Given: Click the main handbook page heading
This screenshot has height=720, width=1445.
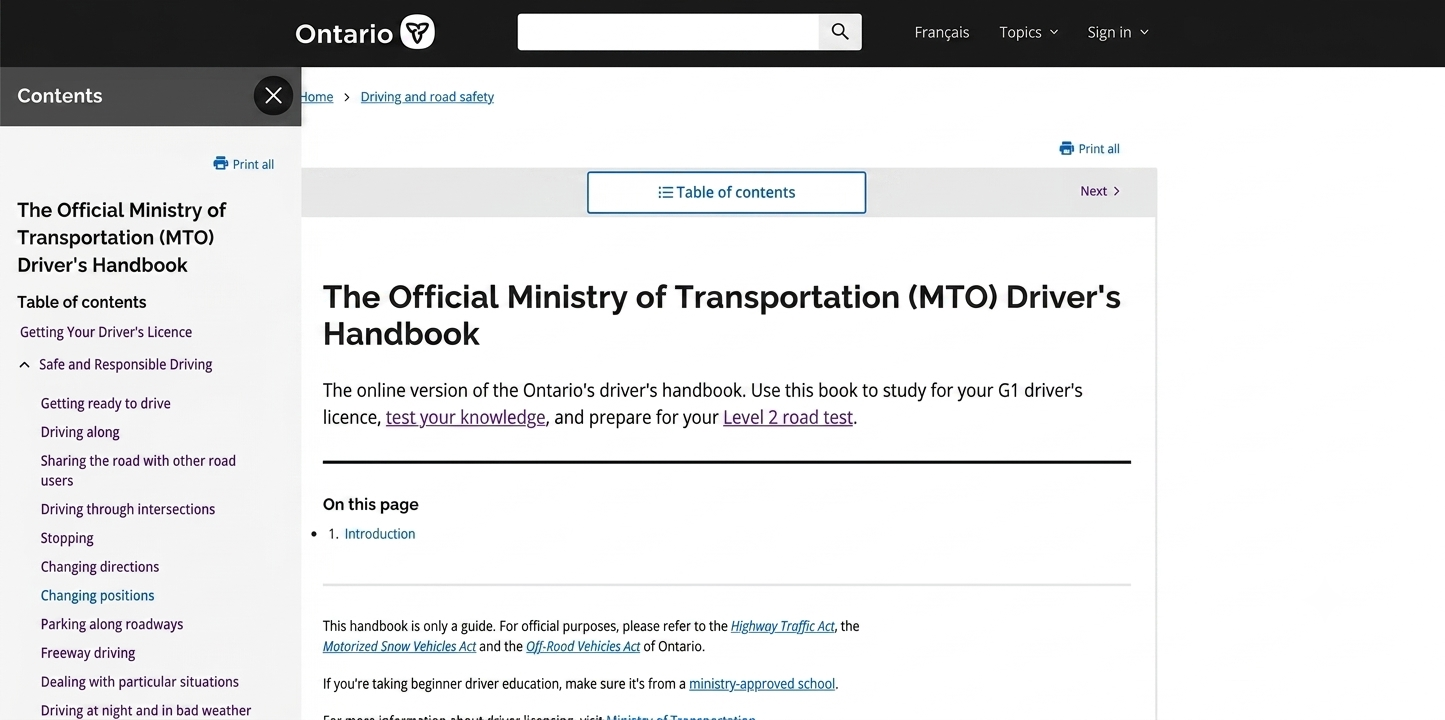Looking at the screenshot, I should point(722,315).
